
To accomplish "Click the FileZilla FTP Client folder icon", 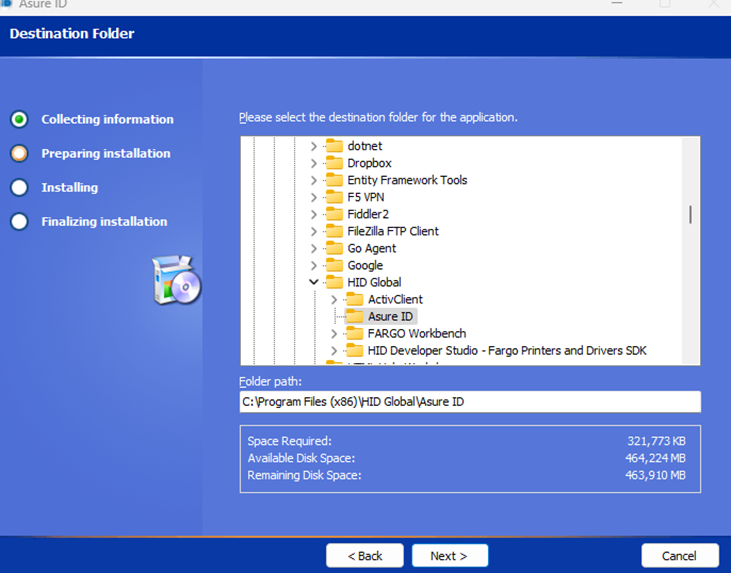I will [x=334, y=231].
